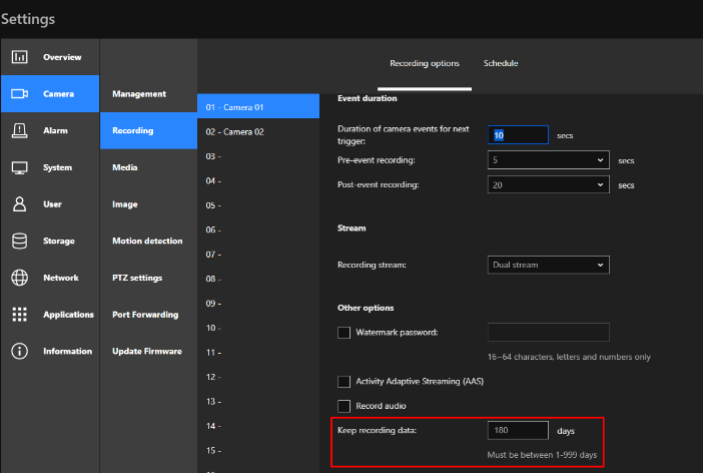The width and height of the screenshot is (703, 473).
Task: Open the User profile icon
Action: [19, 204]
